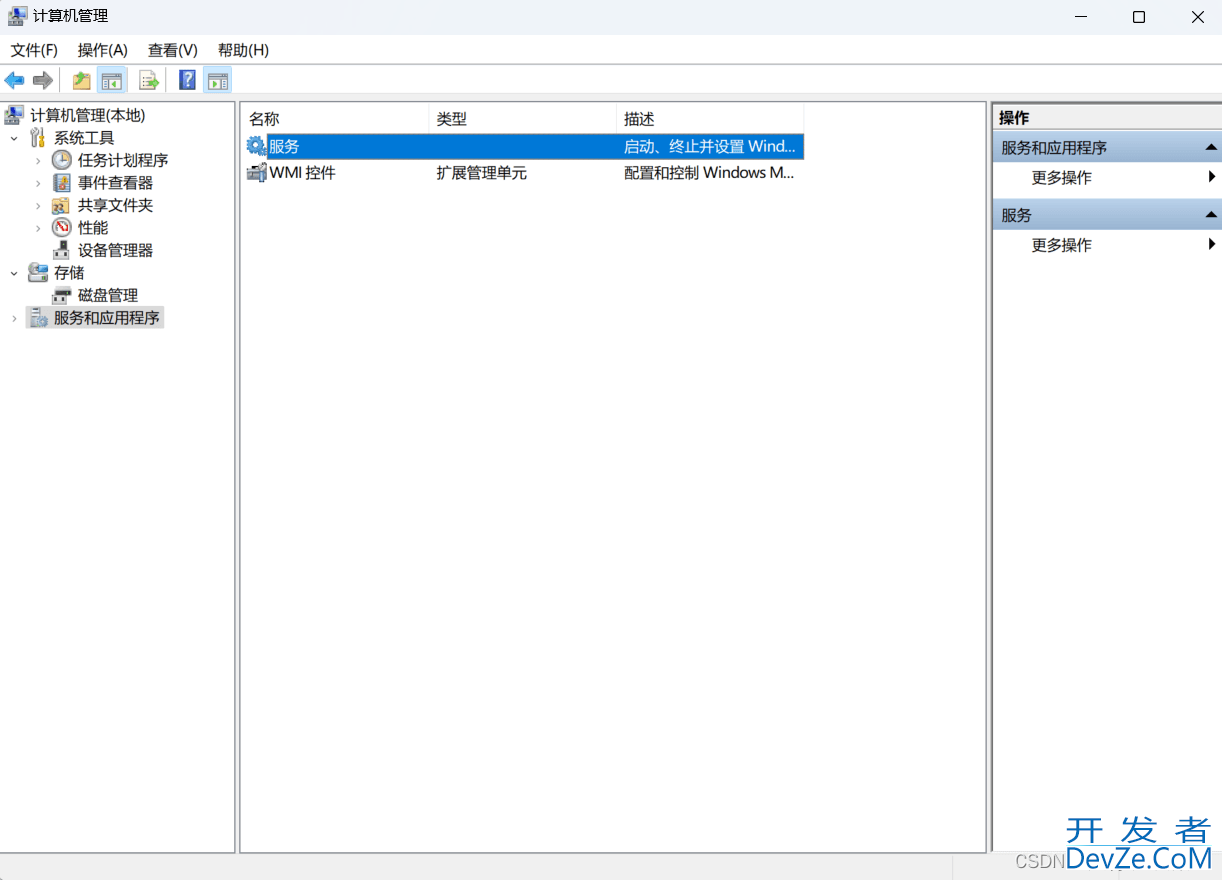
Task: Select the 任务计划程序 clock icon
Action: (62, 160)
